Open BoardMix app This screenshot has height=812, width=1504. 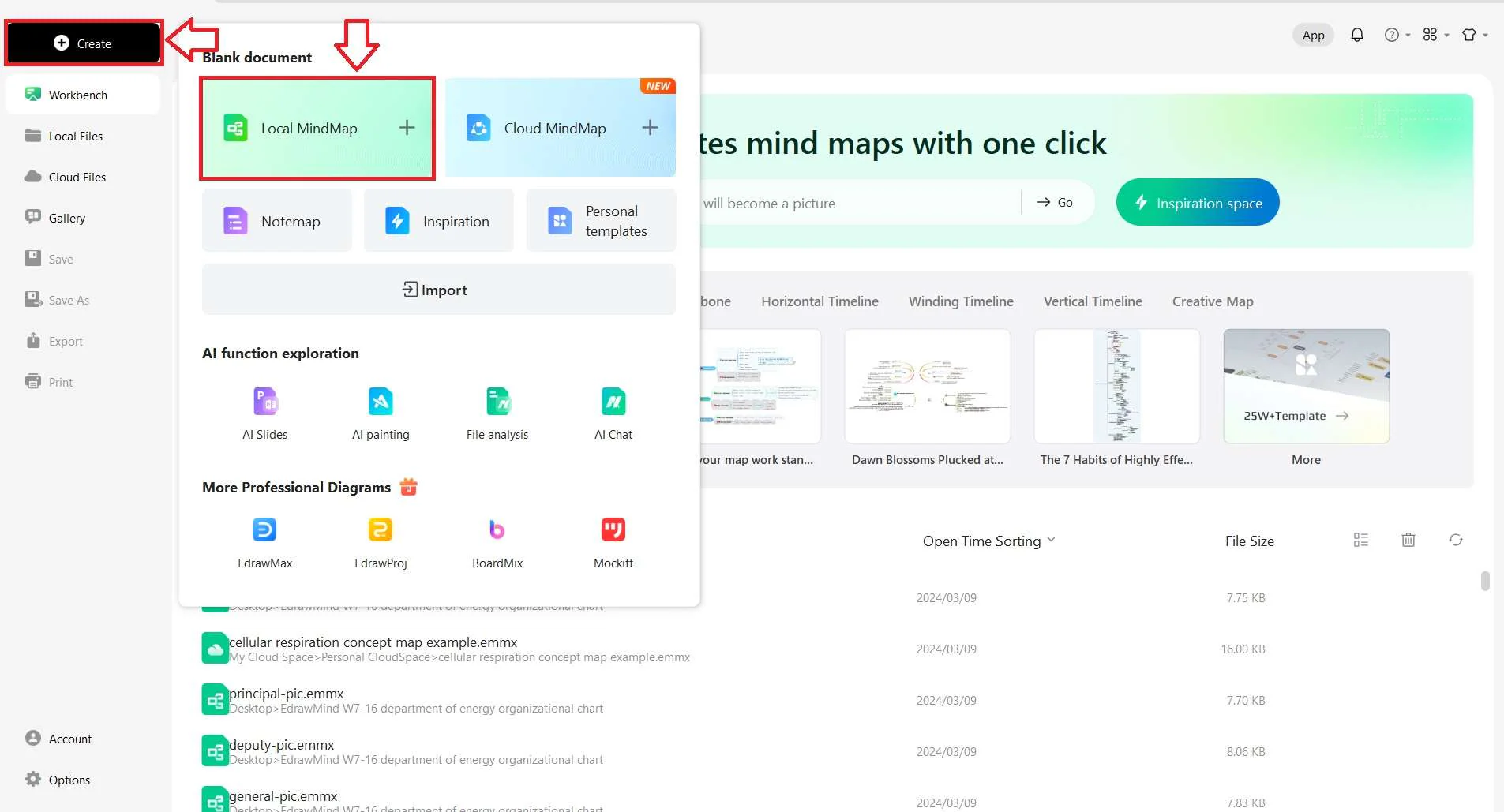pyautogui.click(x=497, y=543)
